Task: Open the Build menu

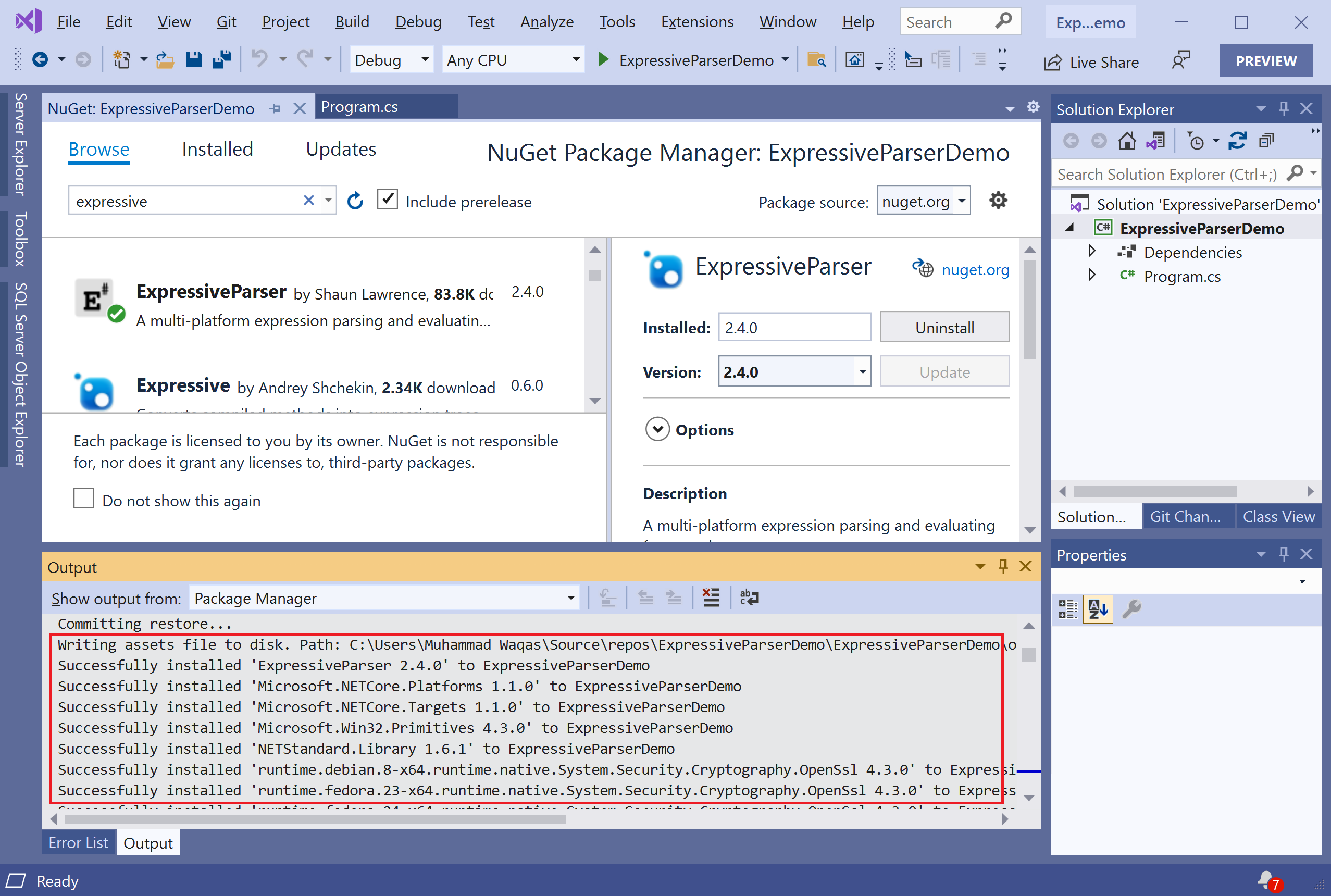Action: (352, 22)
